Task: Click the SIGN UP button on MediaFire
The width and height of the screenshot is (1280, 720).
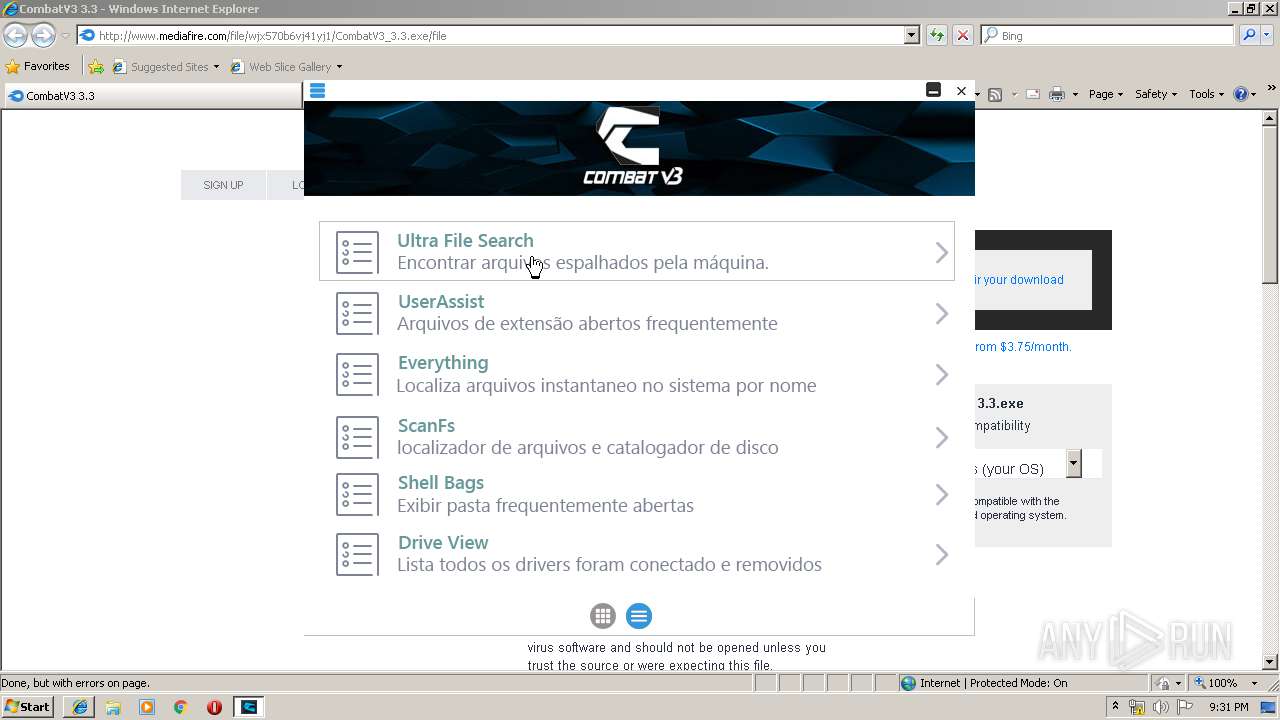Action: [223, 185]
